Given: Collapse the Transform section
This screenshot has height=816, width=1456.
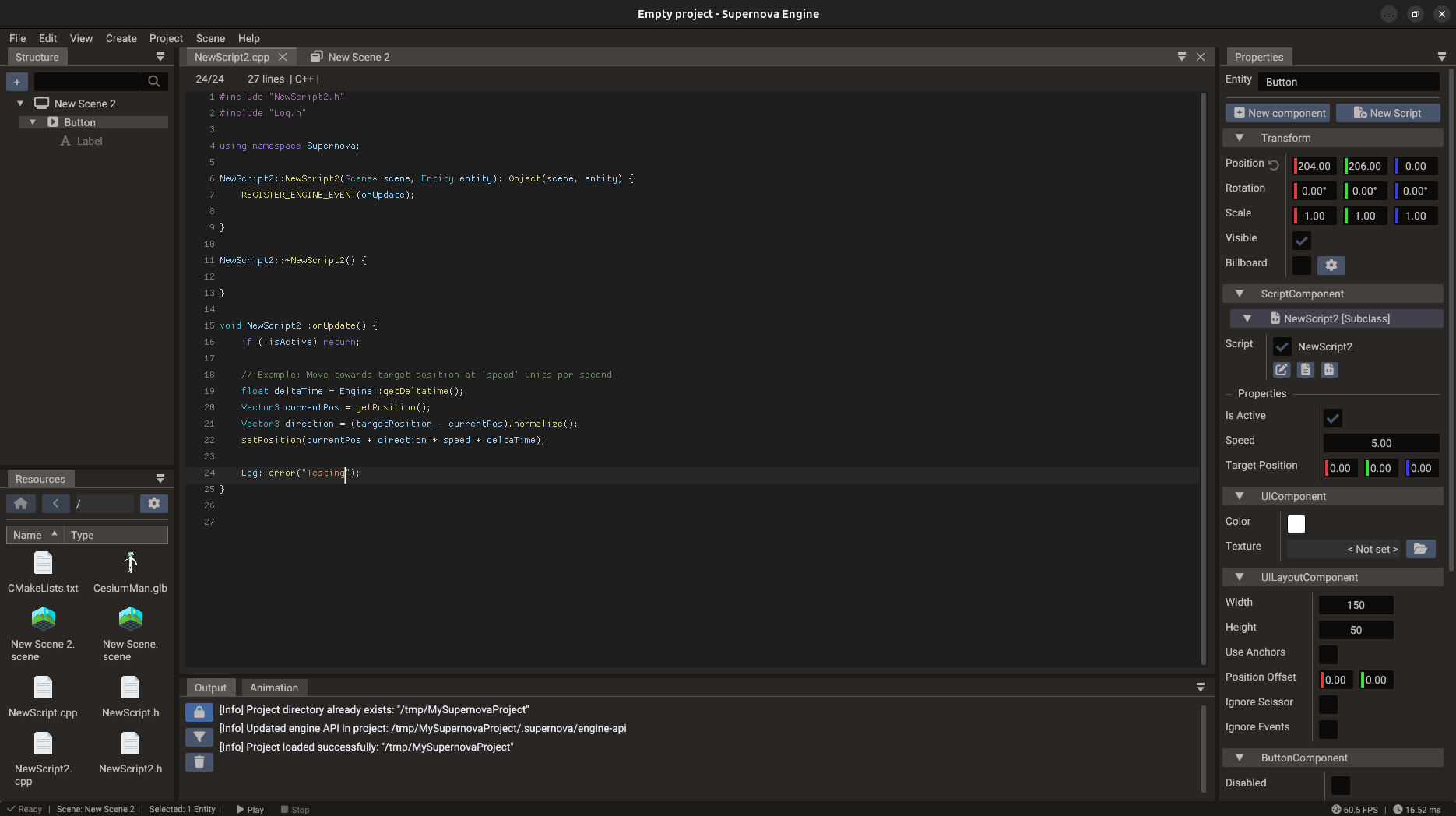Looking at the screenshot, I should (x=1241, y=137).
